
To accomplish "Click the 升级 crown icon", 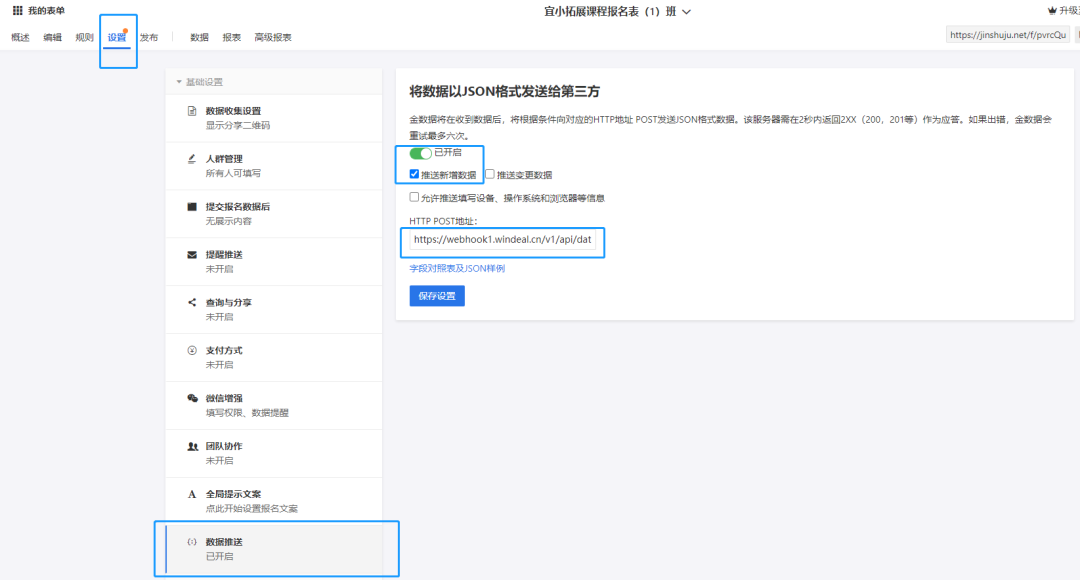I will point(1052,10).
